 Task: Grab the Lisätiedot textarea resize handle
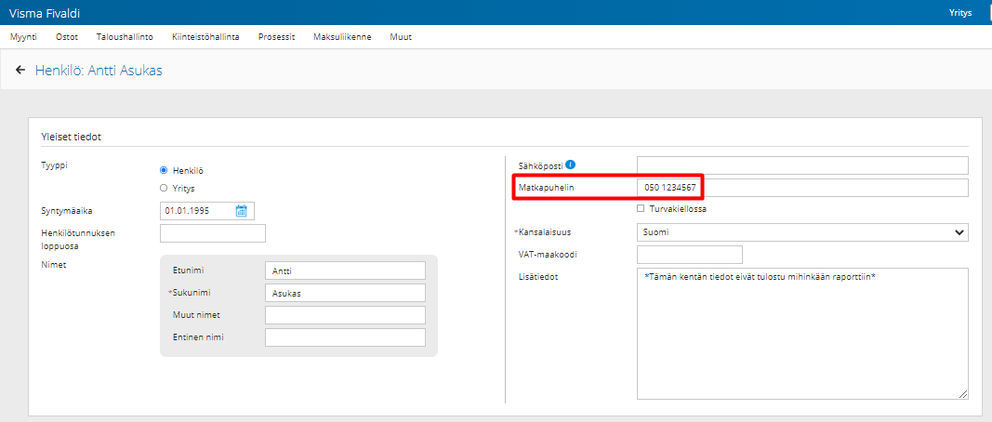[963, 394]
